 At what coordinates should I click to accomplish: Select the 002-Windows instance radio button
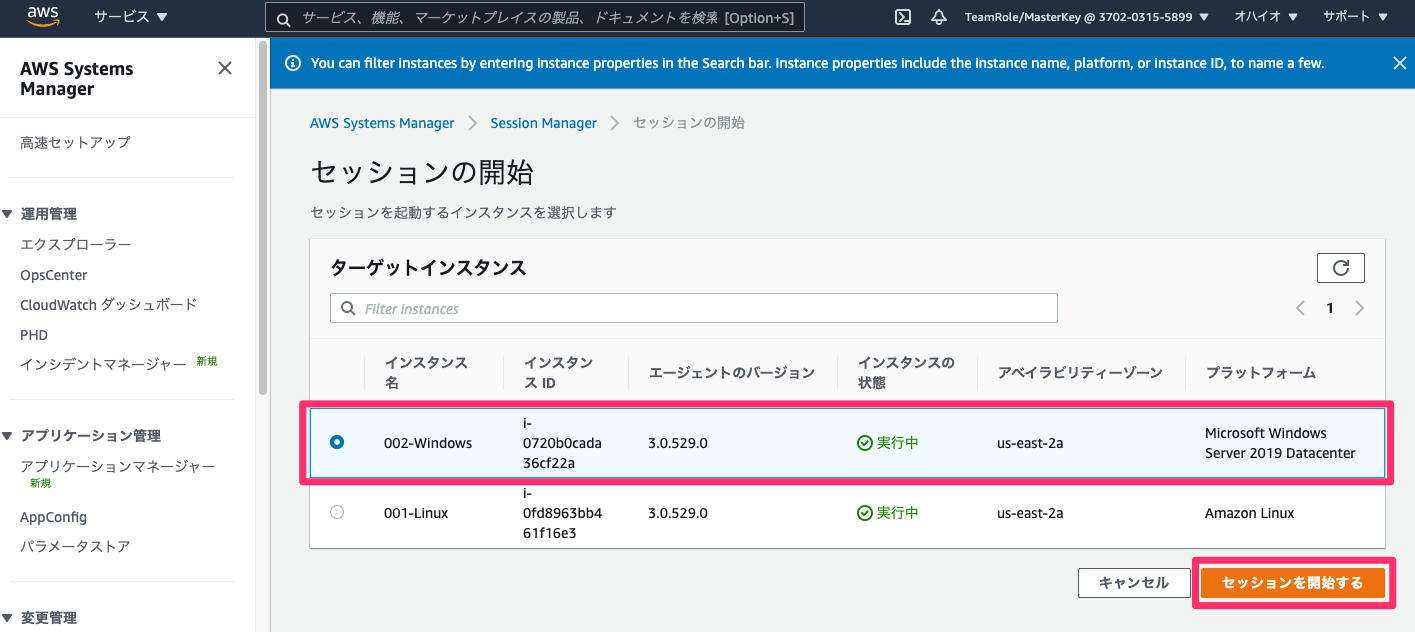pos(337,442)
